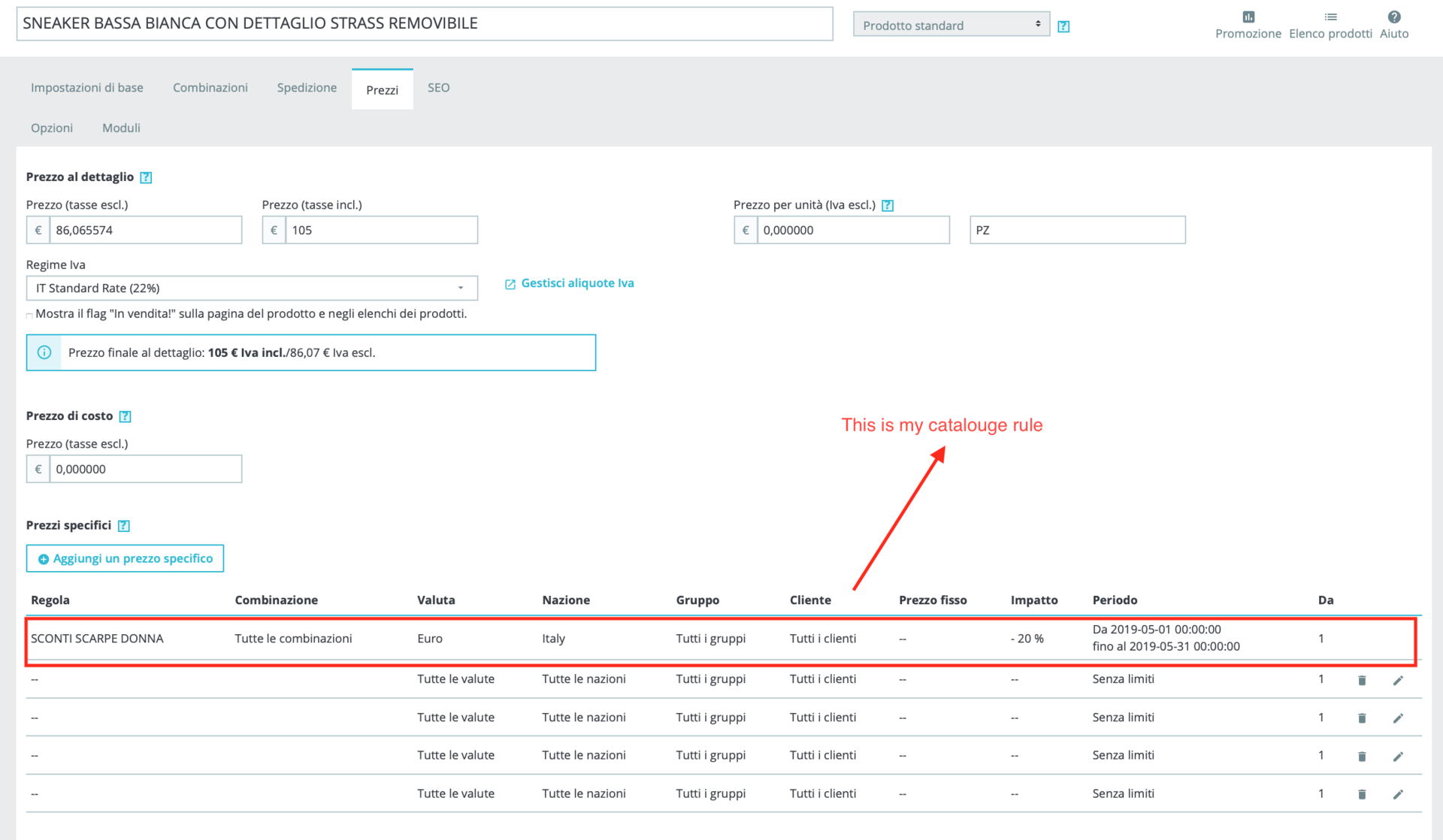Click the Aiuto help icon
Image resolution: width=1443 pixels, height=840 pixels.
(x=1393, y=17)
